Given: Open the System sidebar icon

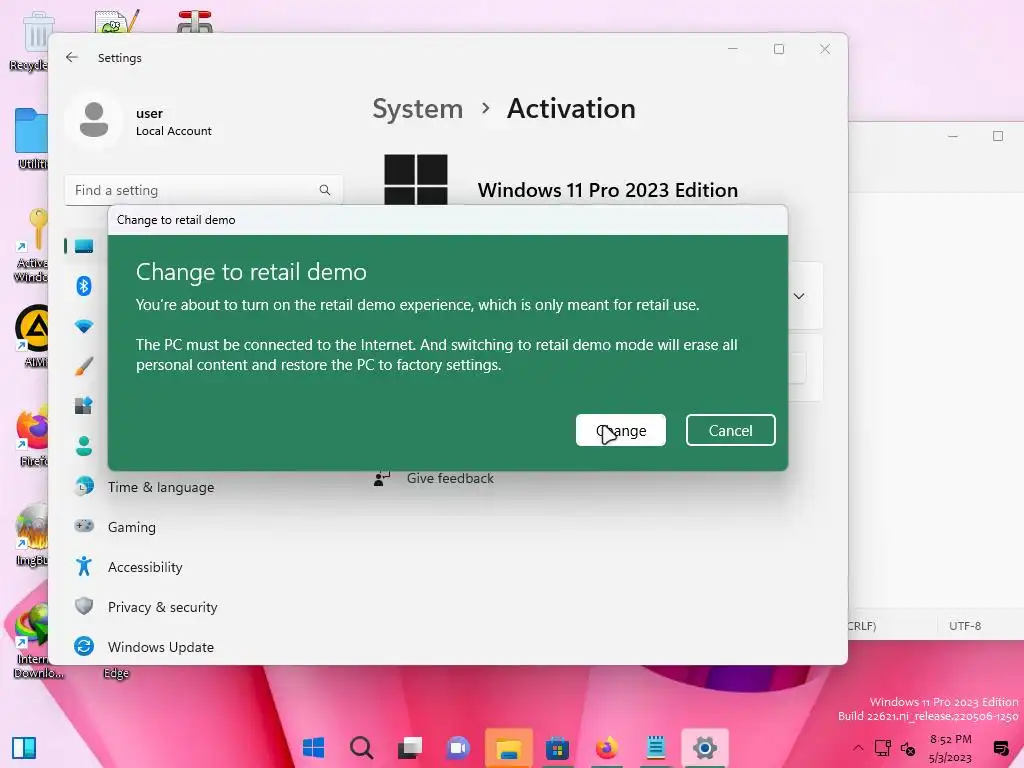Looking at the screenshot, I should (84, 246).
